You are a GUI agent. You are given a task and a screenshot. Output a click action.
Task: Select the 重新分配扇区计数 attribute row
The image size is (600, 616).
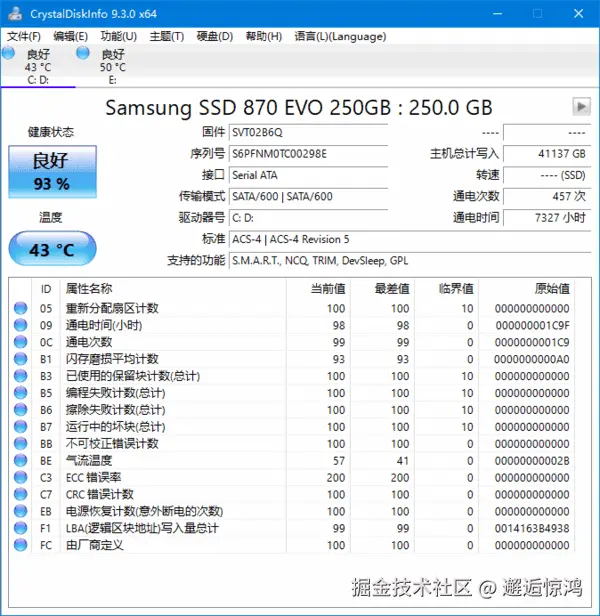[x=293, y=308]
